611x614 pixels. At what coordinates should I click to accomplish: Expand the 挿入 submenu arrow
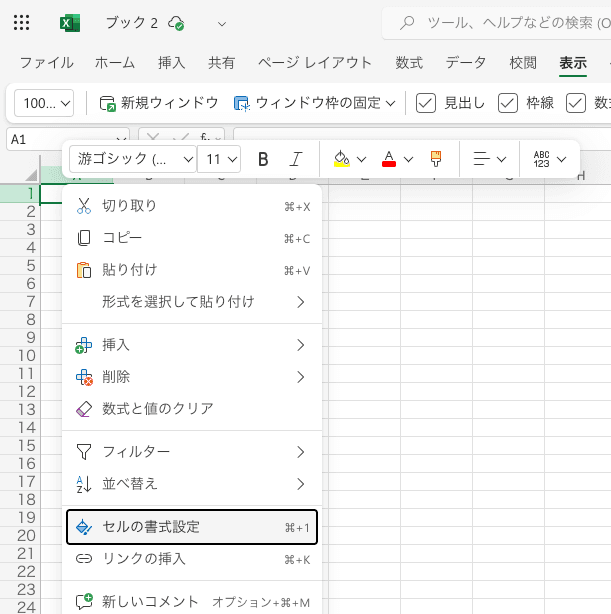click(300, 345)
